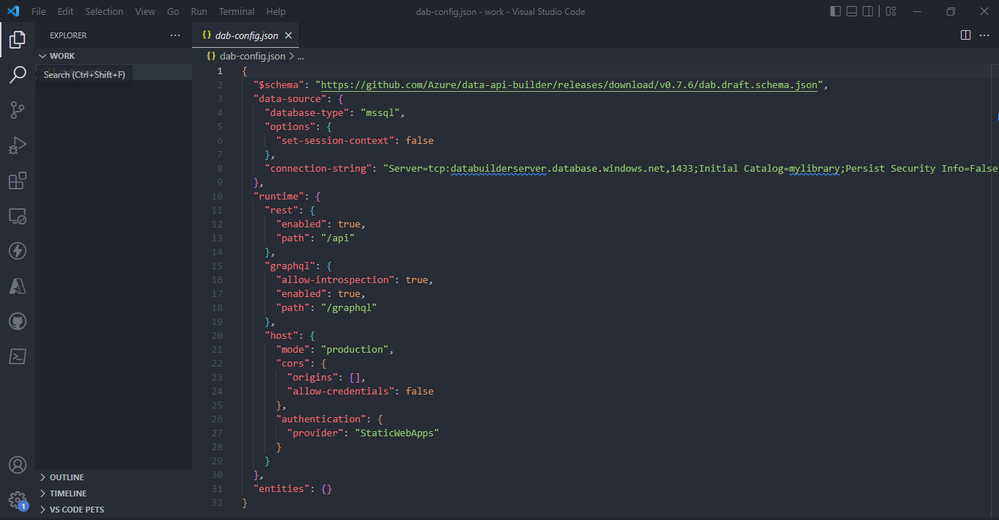Click the "allow-credentials" key
Image resolution: width=999 pixels, height=520 pixels.
click(x=340, y=391)
